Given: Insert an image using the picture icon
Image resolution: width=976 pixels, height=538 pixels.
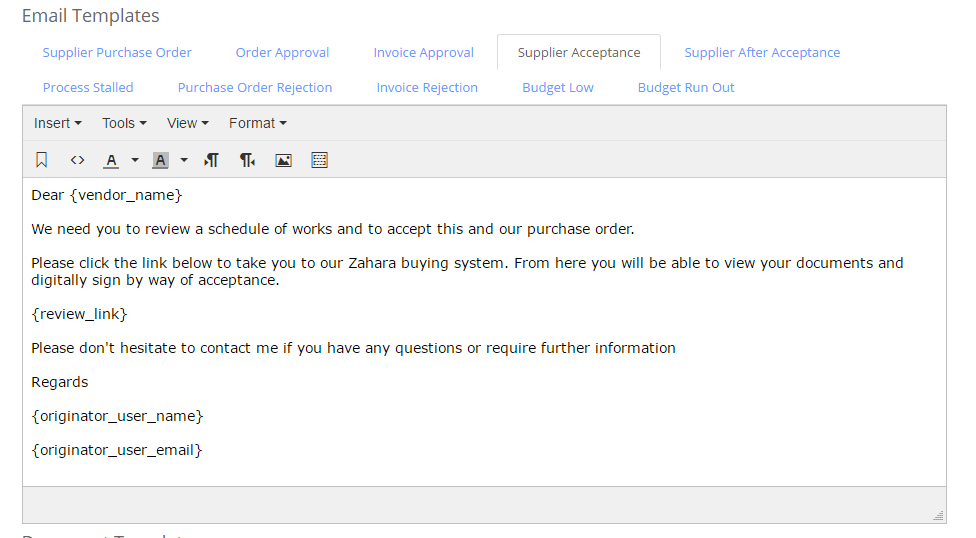Looking at the screenshot, I should click(284, 160).
